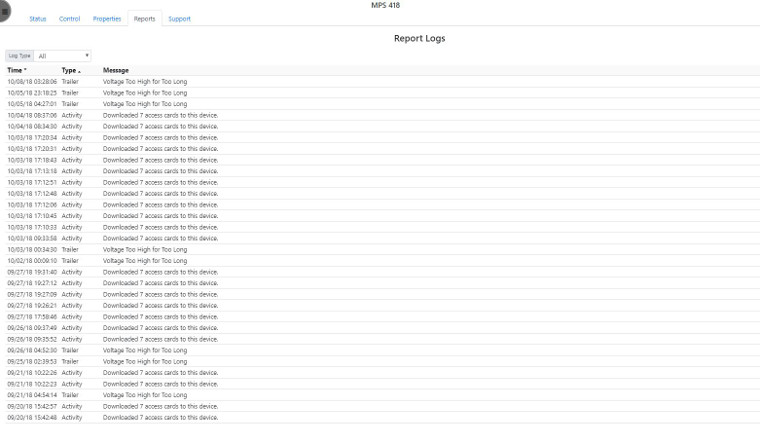Open the Support tab
The width and height of the screenshot is (760, 425).
pos(179,19)
